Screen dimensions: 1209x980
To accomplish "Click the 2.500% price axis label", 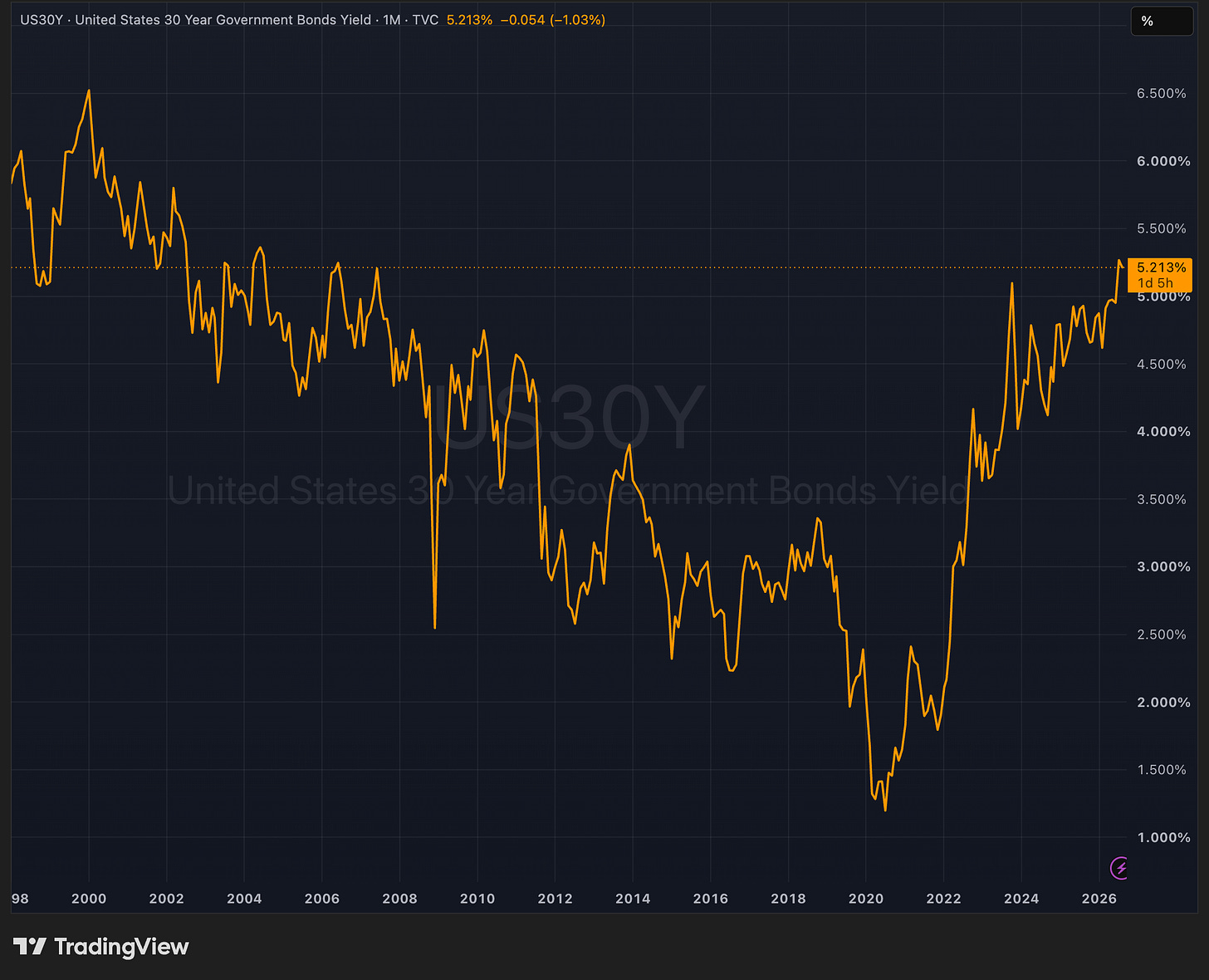I will click(1162, 635).
